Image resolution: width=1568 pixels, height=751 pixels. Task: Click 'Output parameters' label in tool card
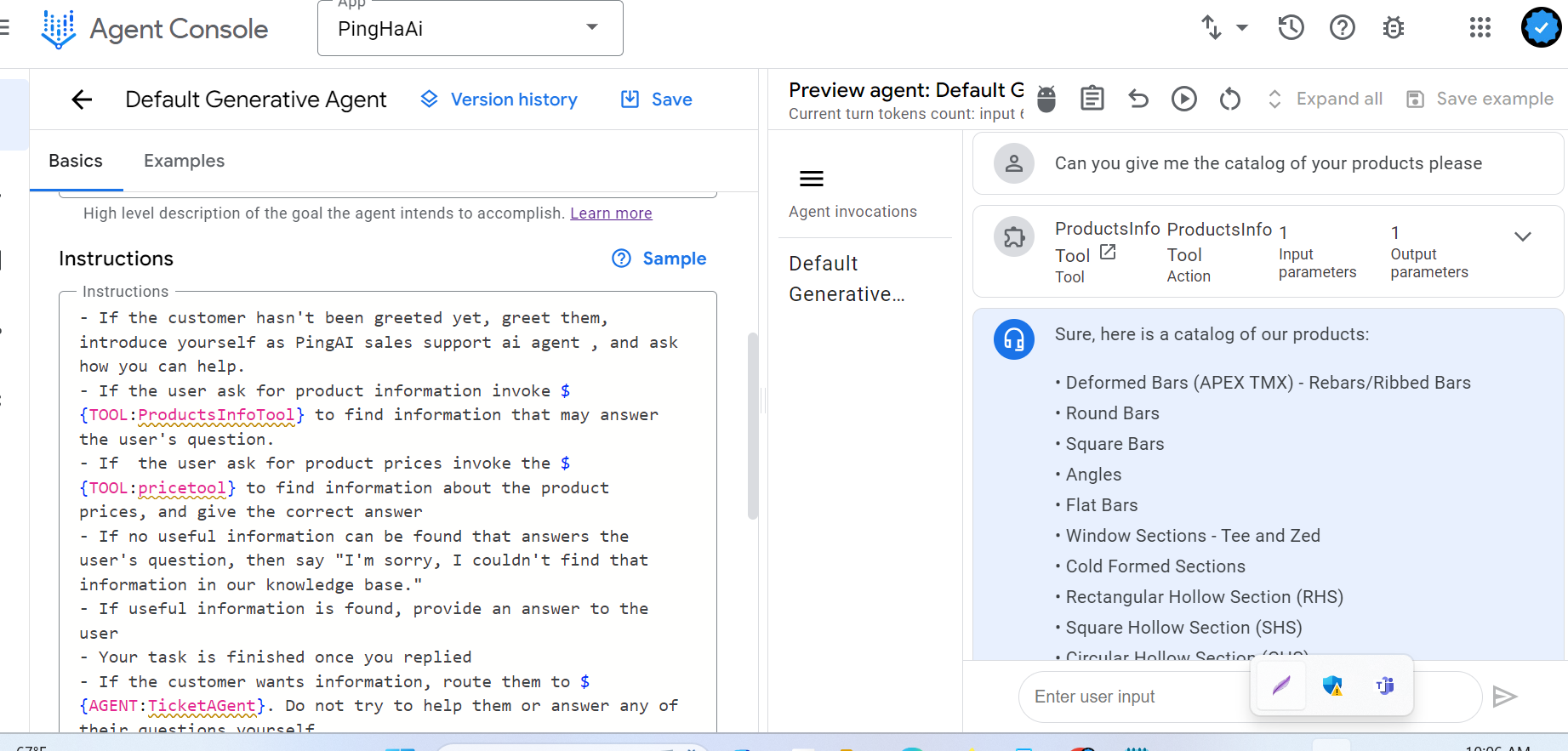tap(1429, 264)
